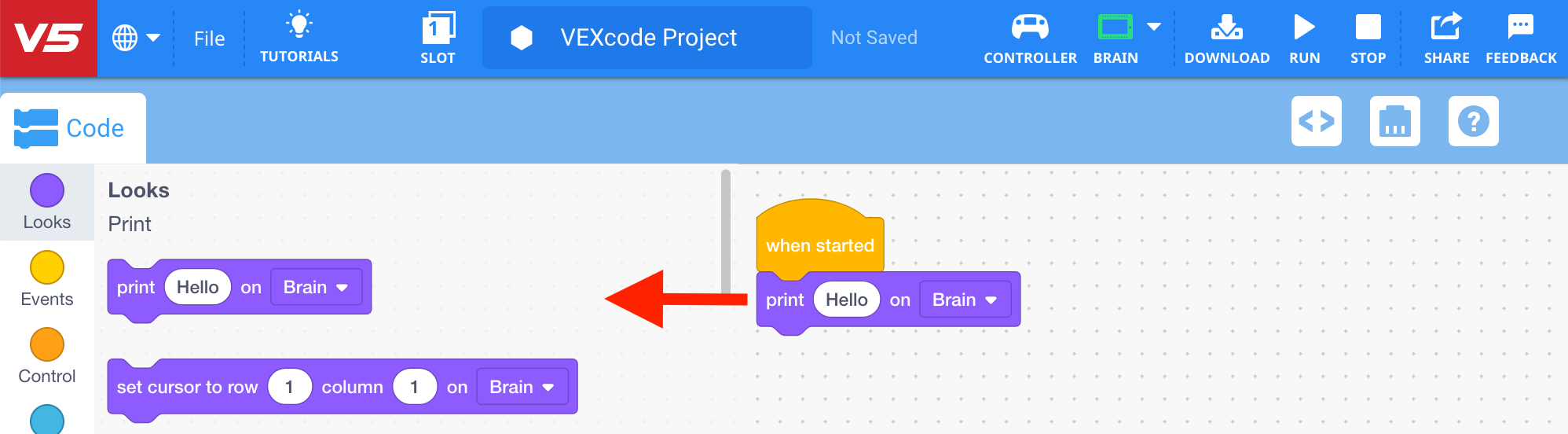
Task: Open the devices window icon
Action: click(x=1395, y=121)
